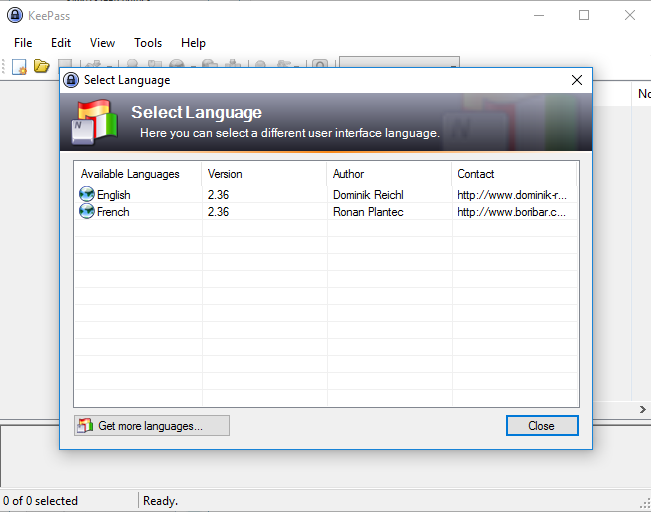The width and height of the screenshot is (651, 512).
Task: Select the English language row
Action: click(x=326, y=195)
